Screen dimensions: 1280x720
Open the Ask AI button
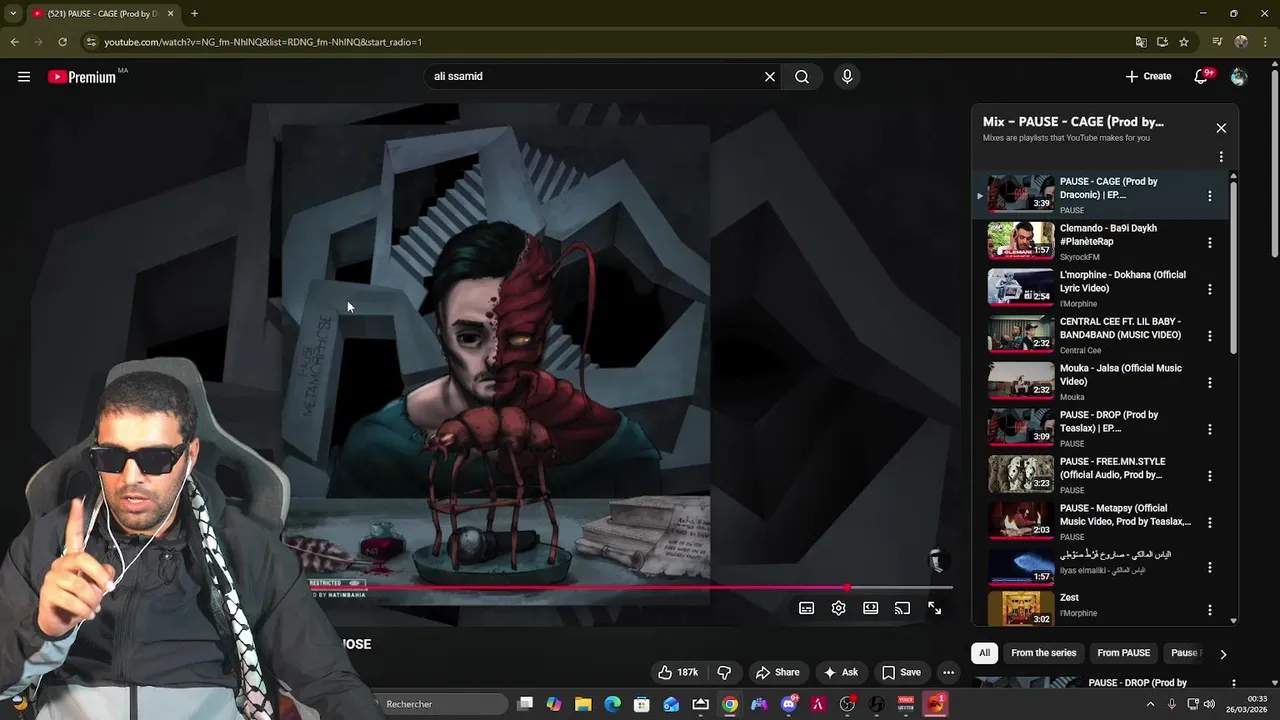tap(841, 672)
